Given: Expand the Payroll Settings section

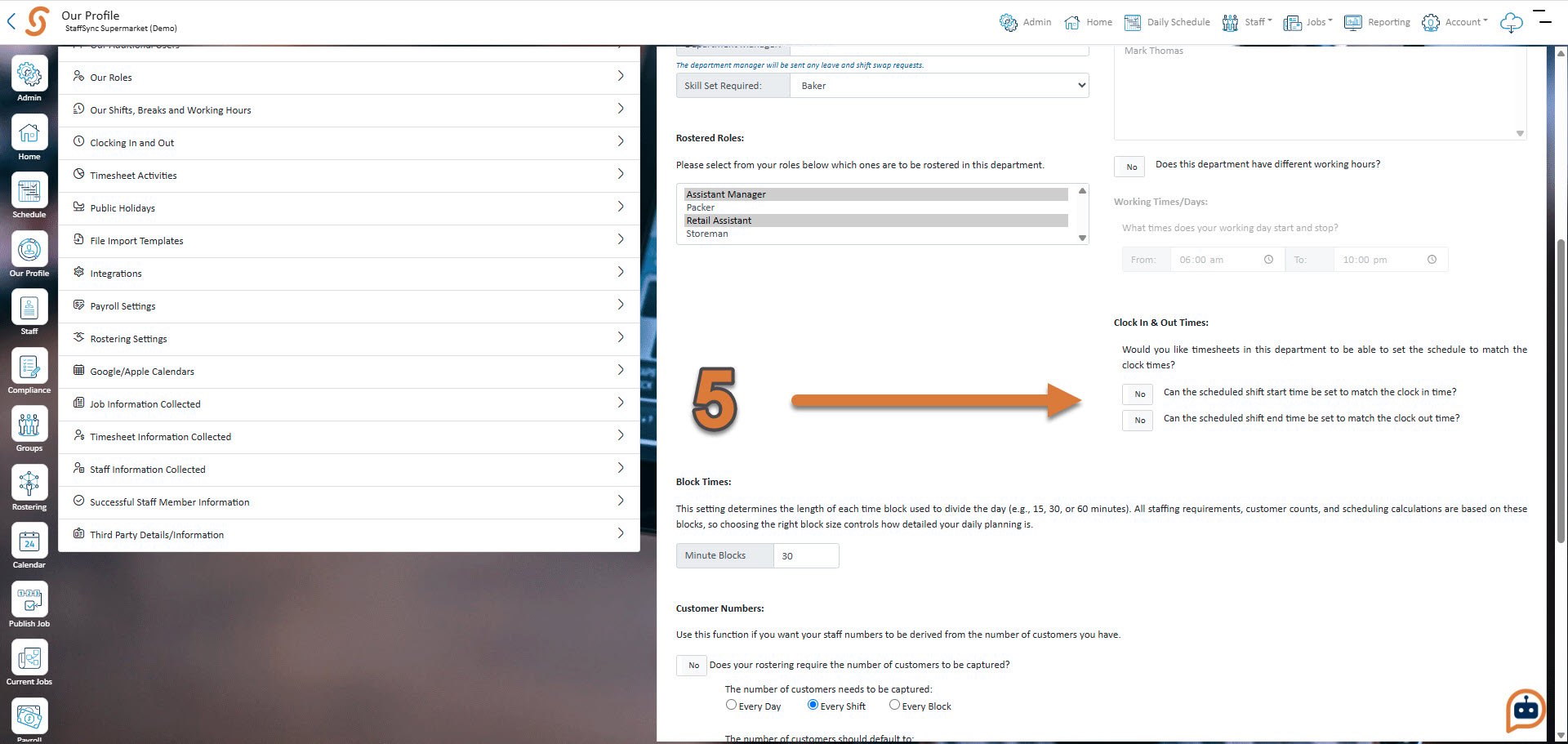Looking at the screenshot, I should click(x=349, y=306).
